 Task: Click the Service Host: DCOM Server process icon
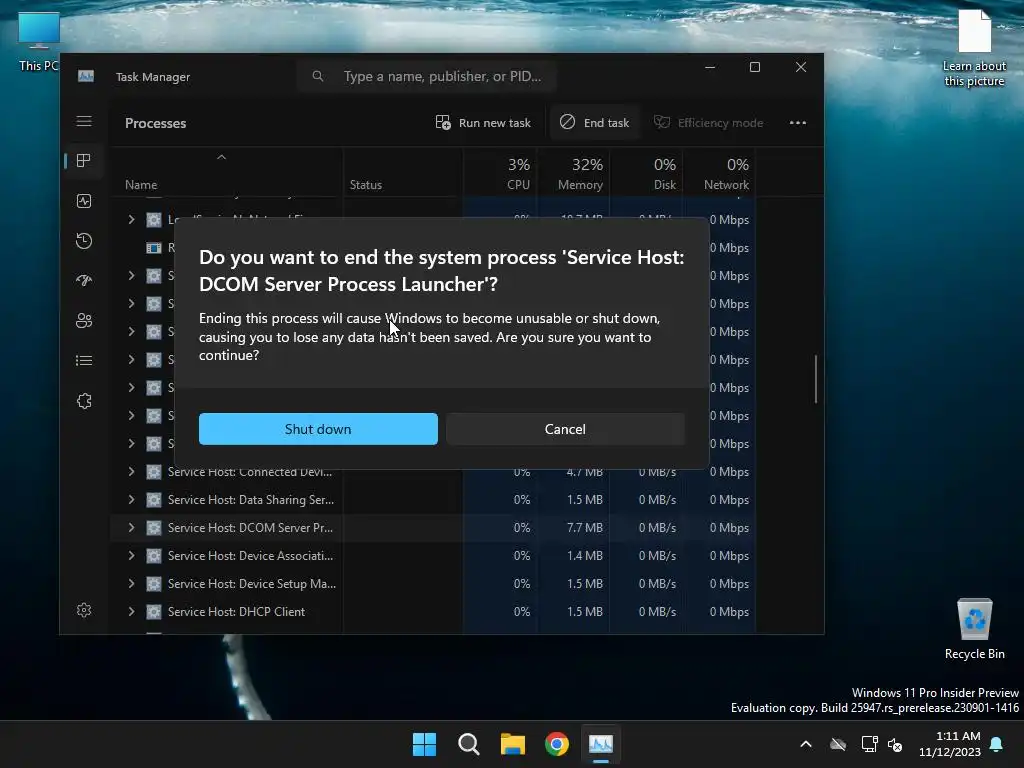(x=153, y=528)
